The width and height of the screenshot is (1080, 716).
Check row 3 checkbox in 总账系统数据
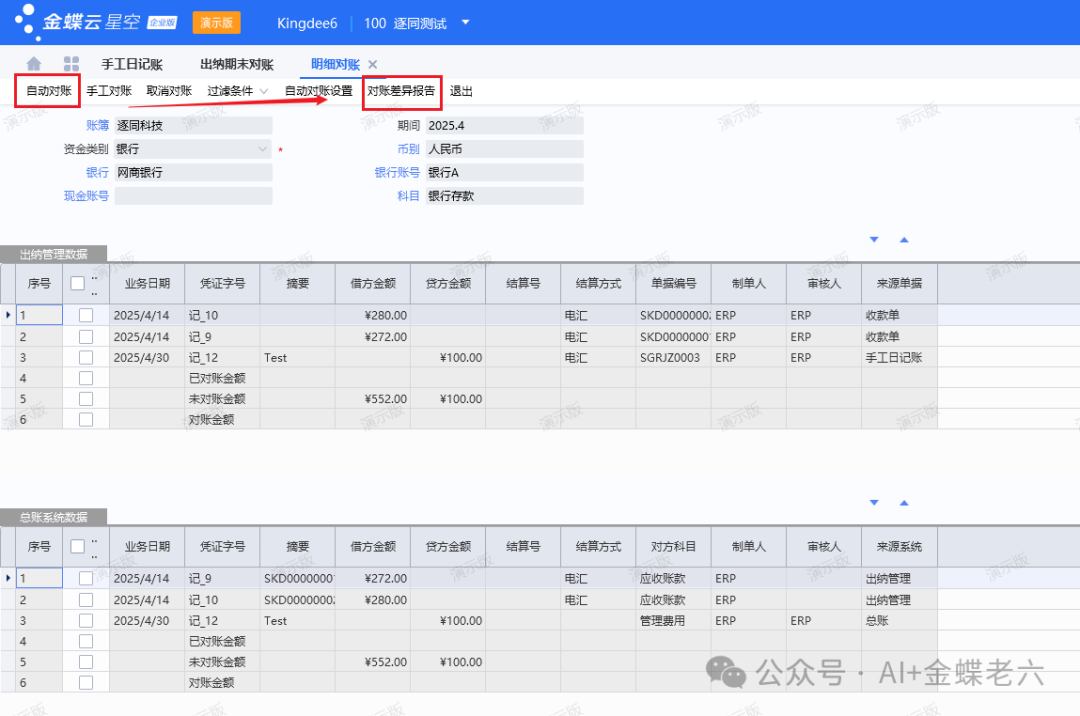86,620
